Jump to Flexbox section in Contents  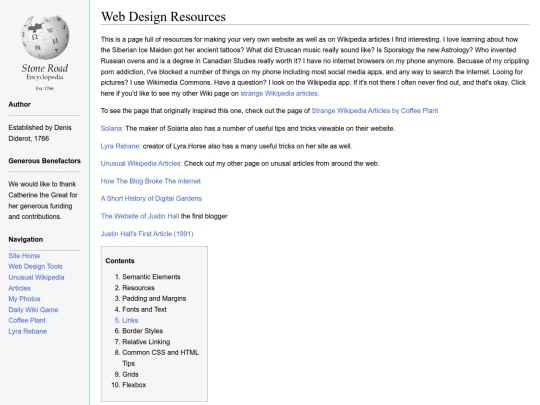[134, 385]
